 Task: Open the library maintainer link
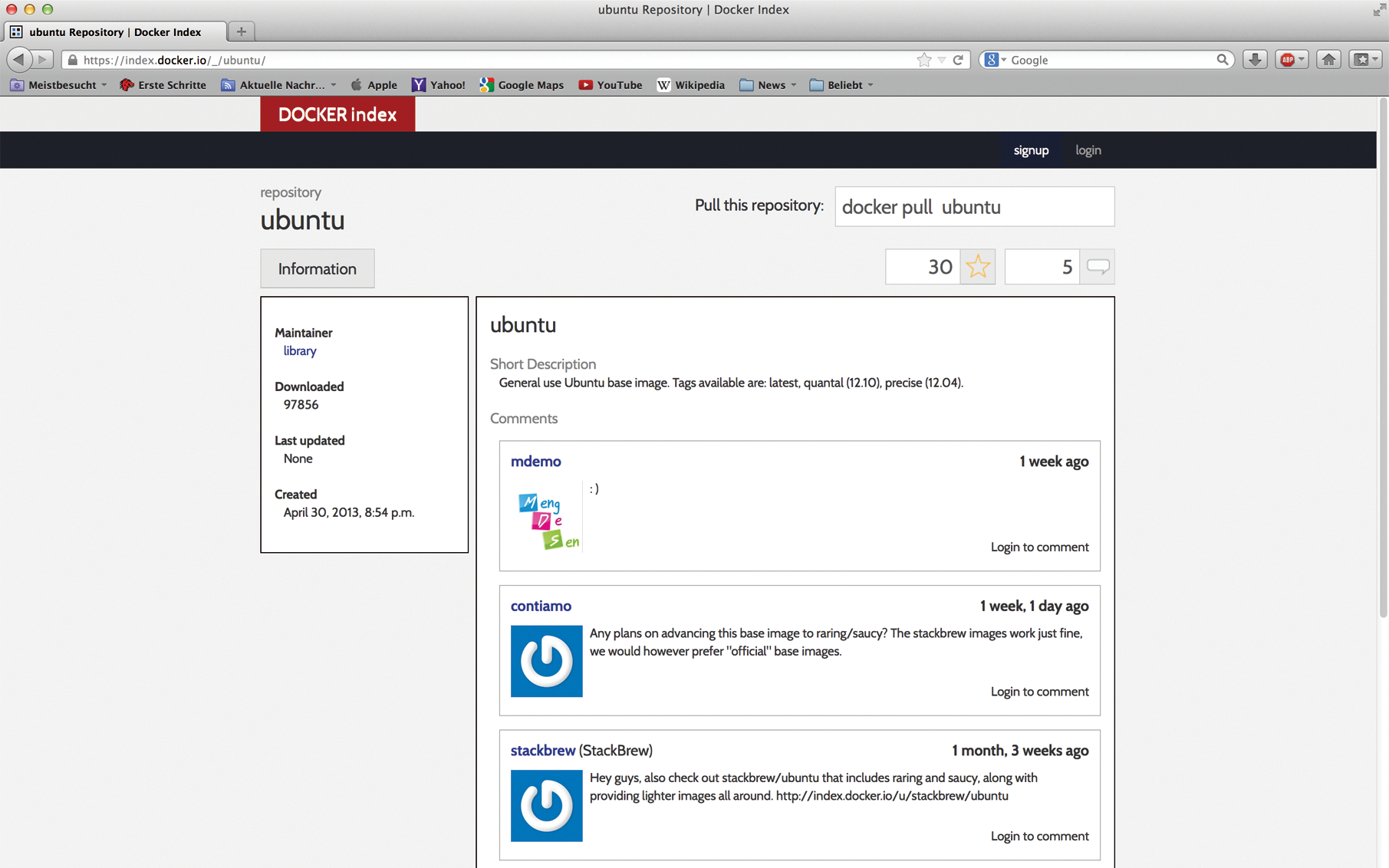[300, 350]
